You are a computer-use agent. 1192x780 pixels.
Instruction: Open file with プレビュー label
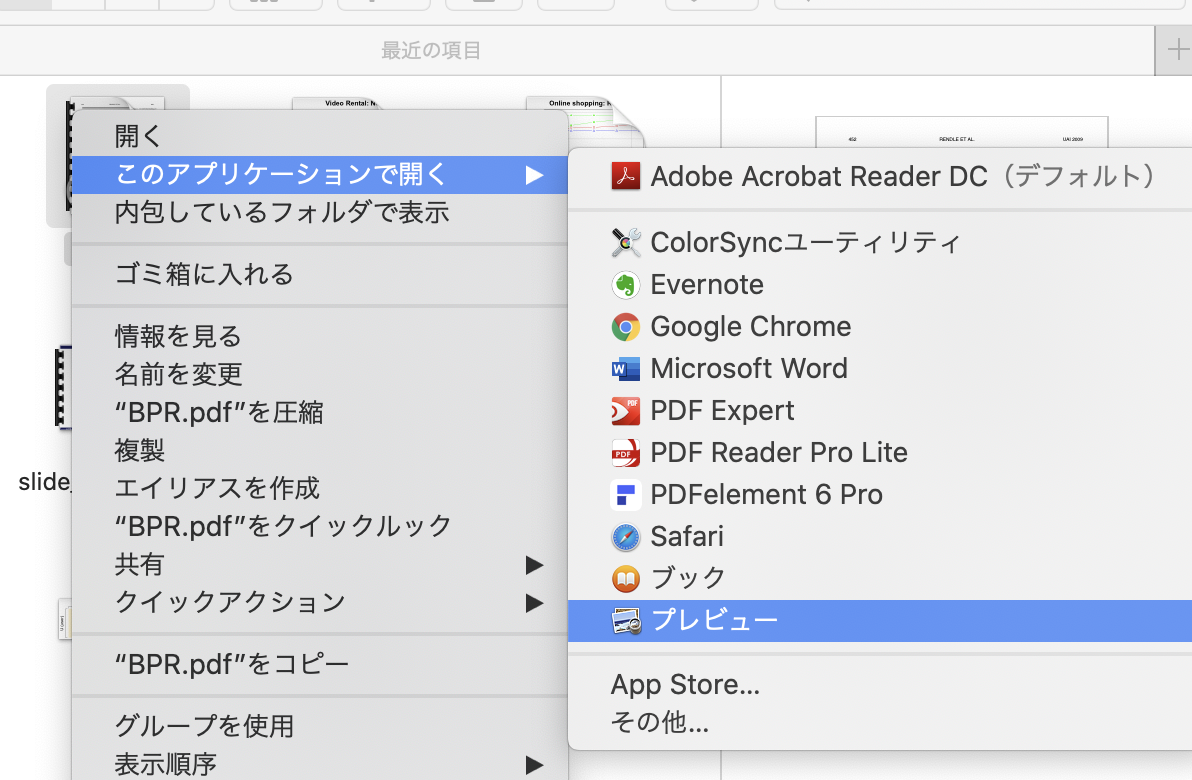click(x=715, y=621)
